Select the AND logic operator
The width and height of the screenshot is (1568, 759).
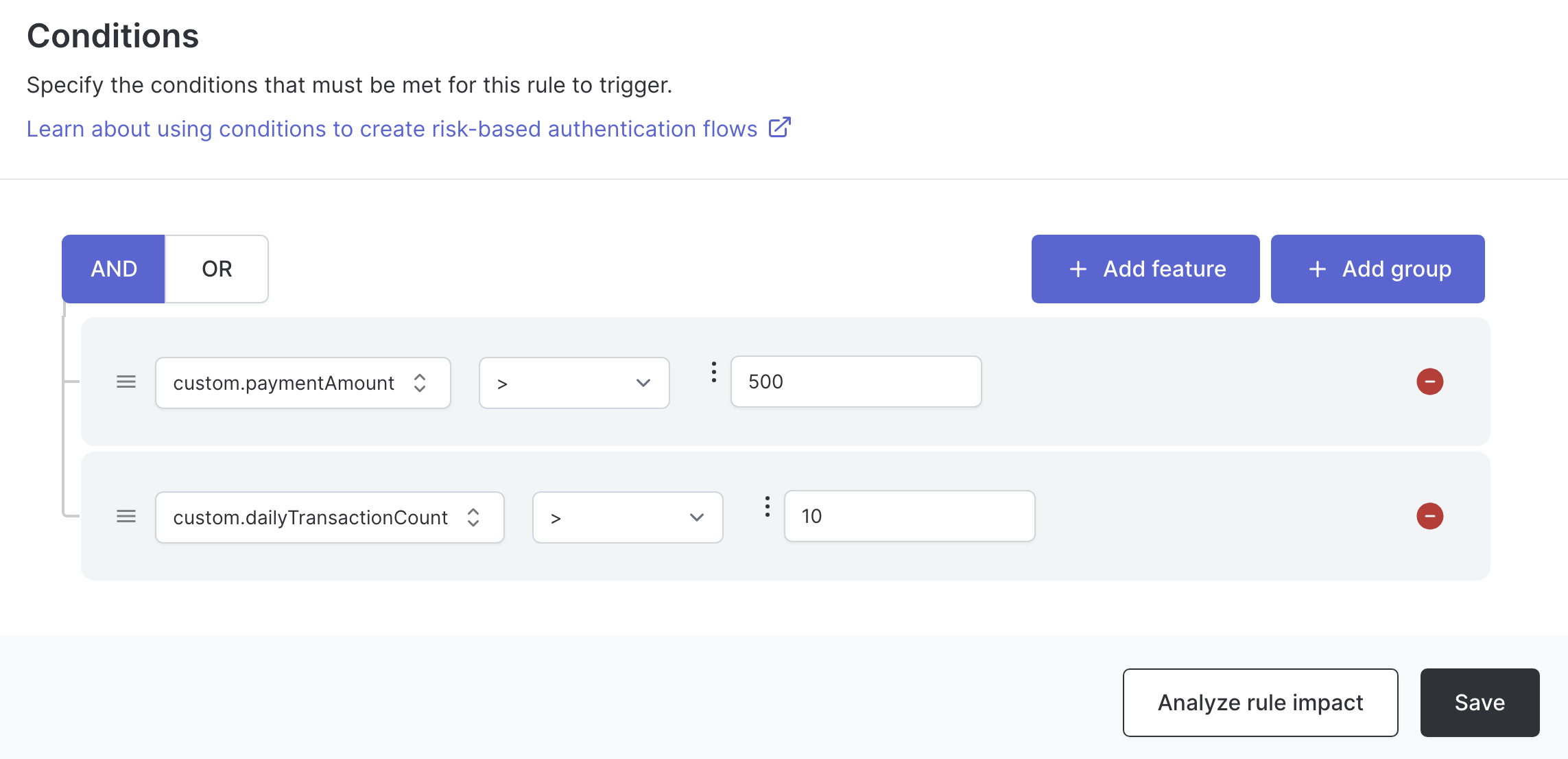pyautogui.click(x=114, y=269)
